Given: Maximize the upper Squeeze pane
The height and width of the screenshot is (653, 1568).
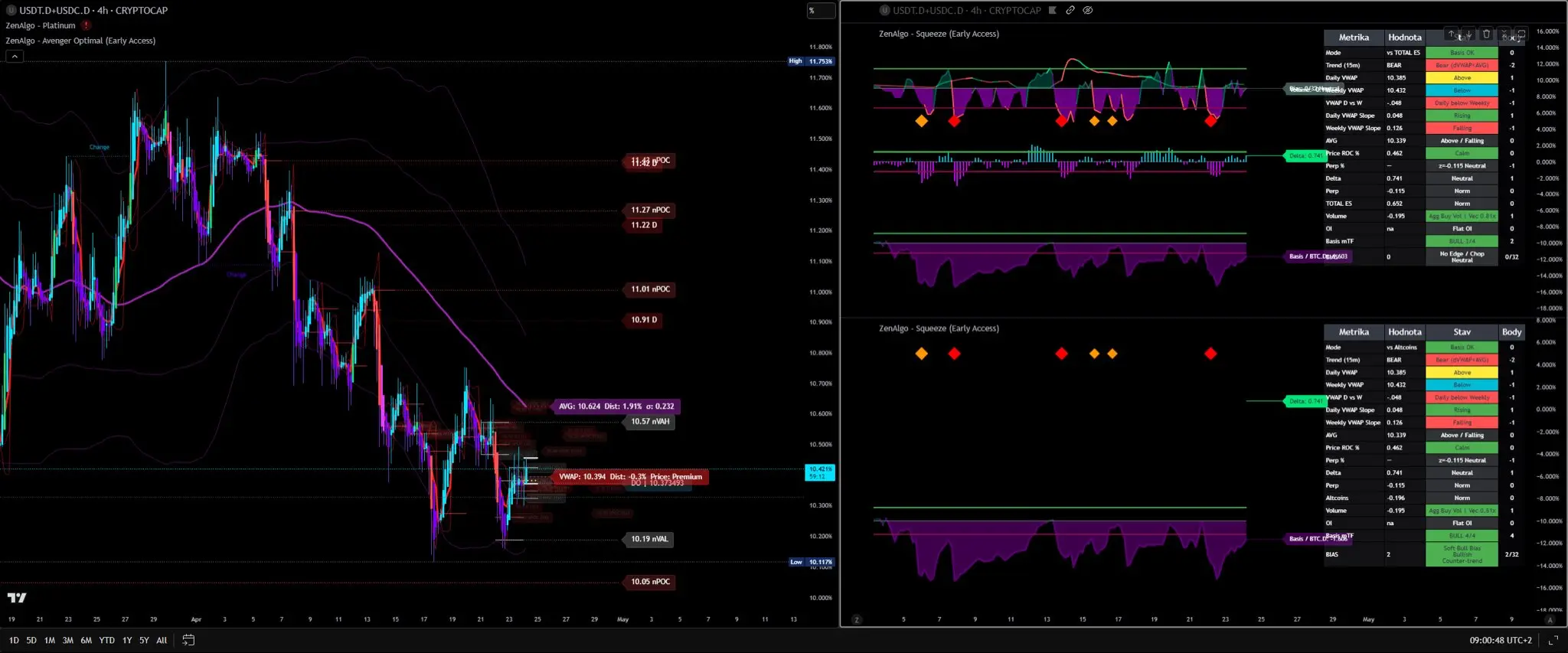Looking at the screenshot, I should pyautogui.click(x=1521, y=34).
